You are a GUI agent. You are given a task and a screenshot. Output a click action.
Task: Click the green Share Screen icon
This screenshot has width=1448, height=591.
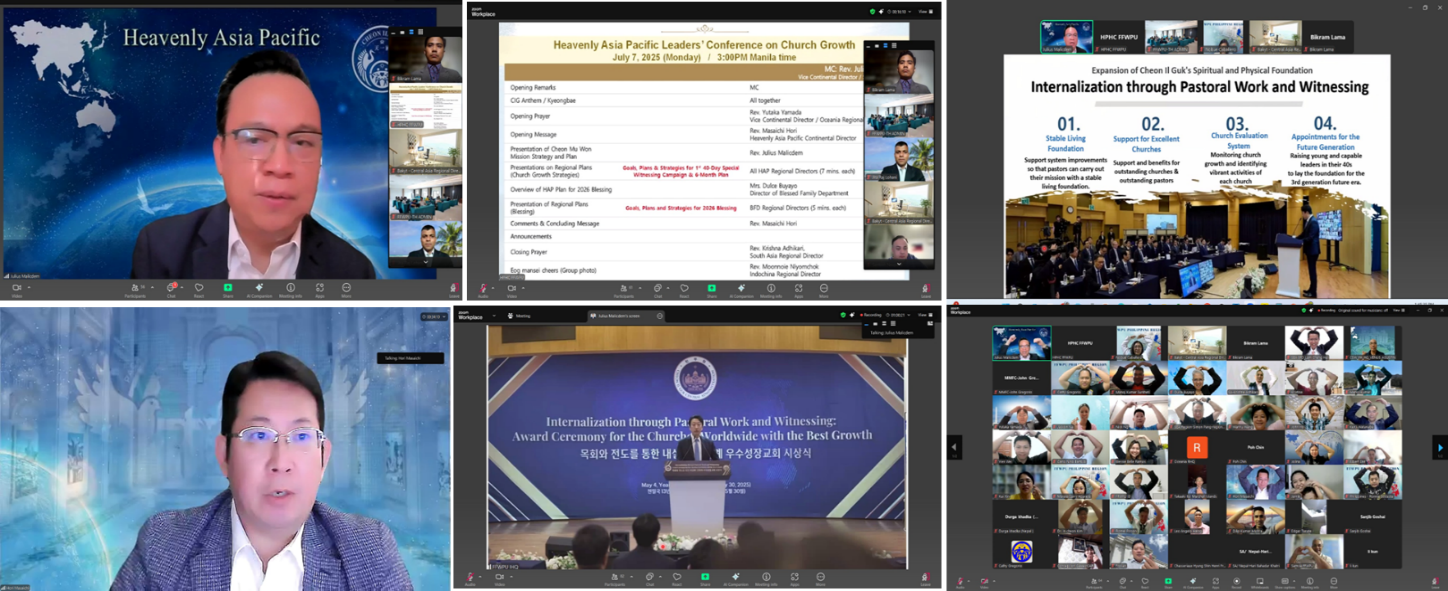[x=704, y=577]
